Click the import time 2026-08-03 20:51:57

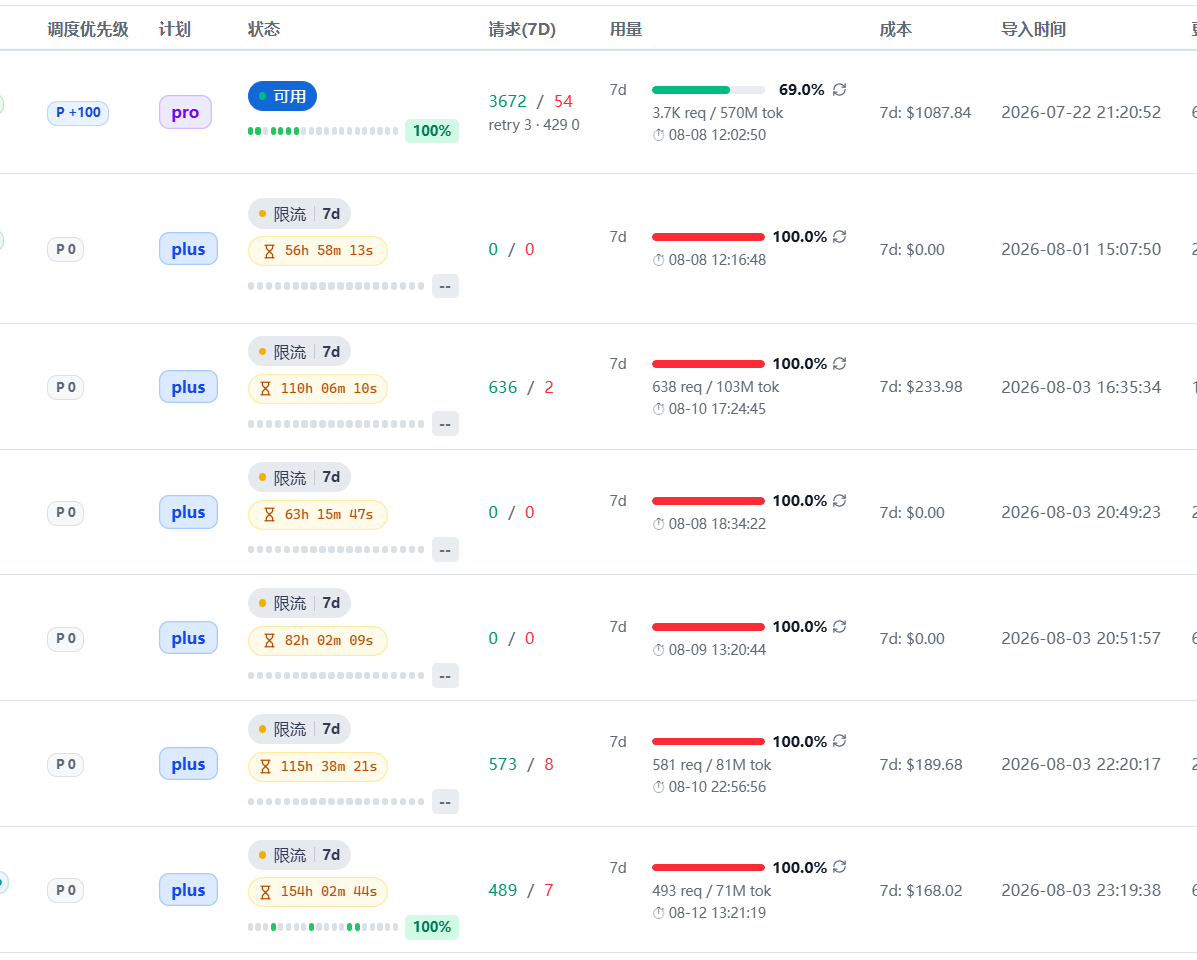coord(1081,638)
